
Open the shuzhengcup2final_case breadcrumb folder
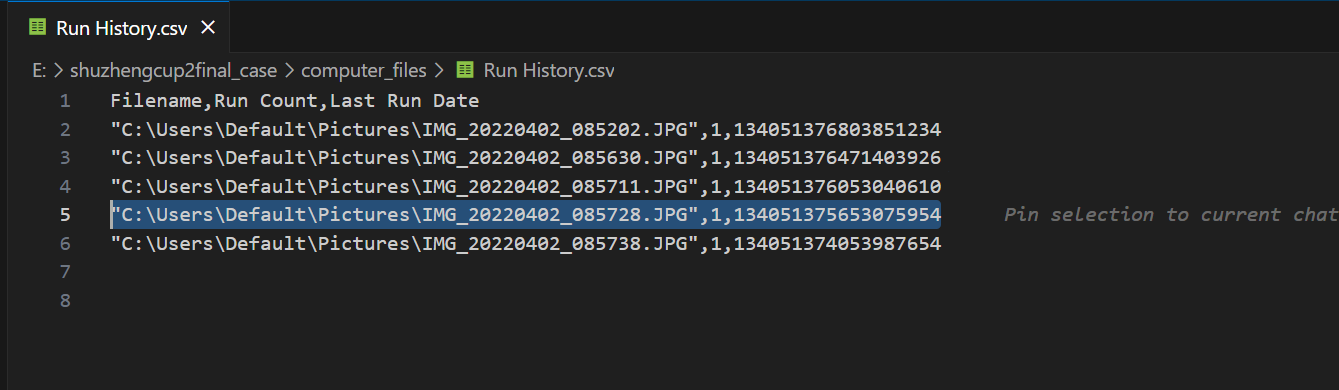tap(173, 70)
